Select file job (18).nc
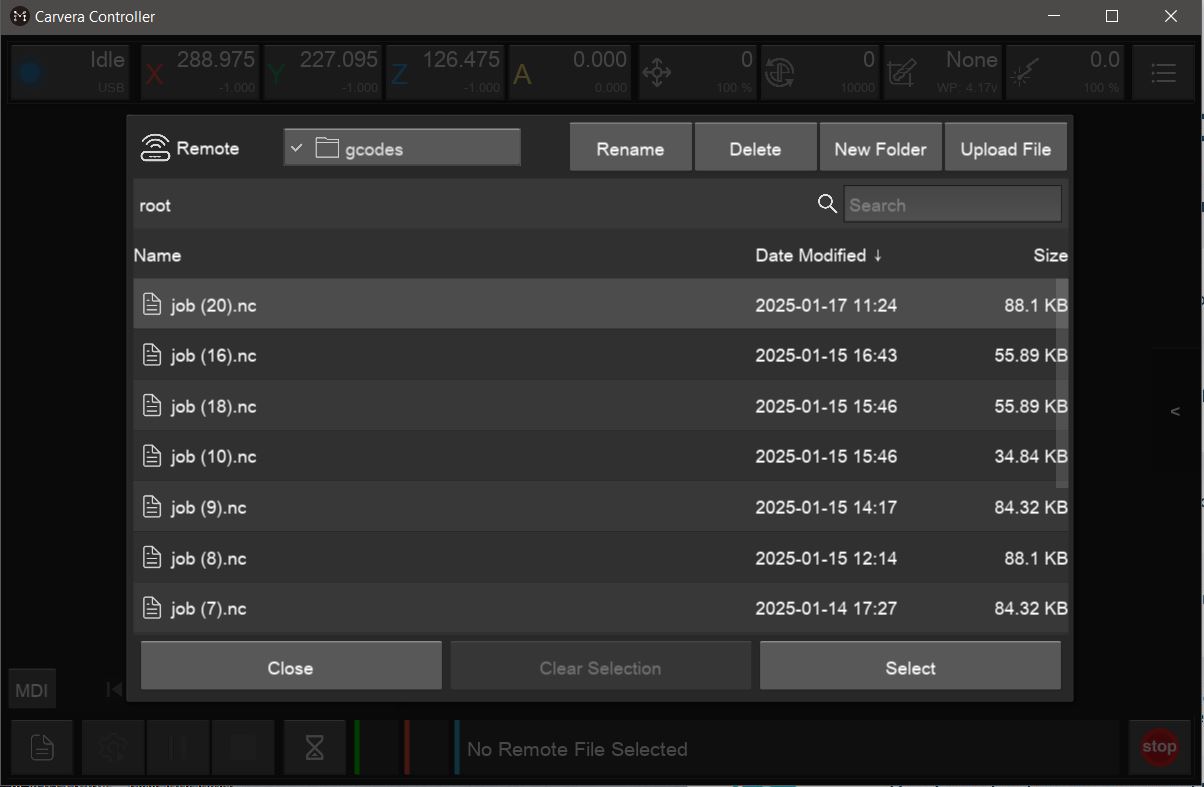The image size is (1204, 787). 600,406
